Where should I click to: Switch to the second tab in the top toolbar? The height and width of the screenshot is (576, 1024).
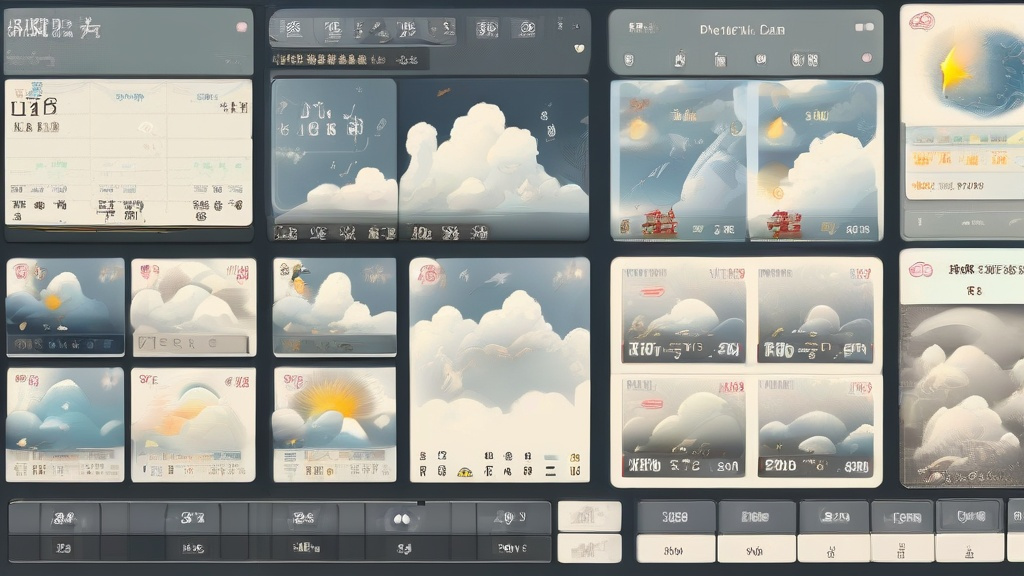(335, 28)
